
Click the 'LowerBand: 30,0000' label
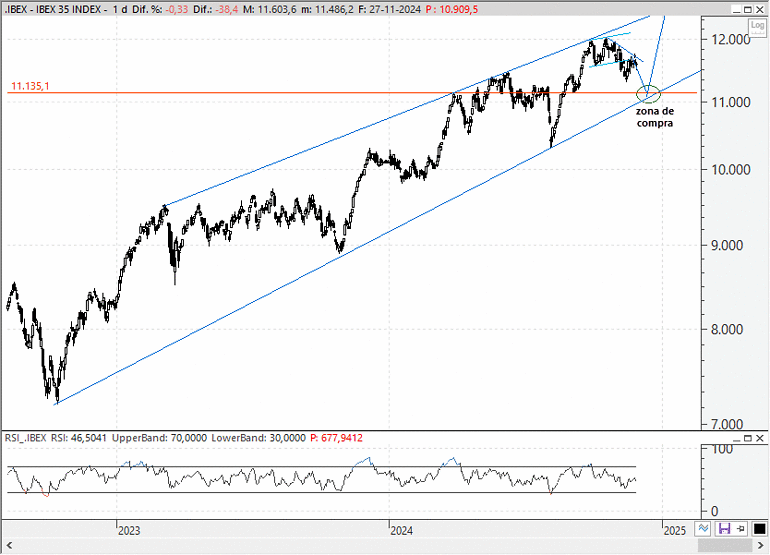259,438
